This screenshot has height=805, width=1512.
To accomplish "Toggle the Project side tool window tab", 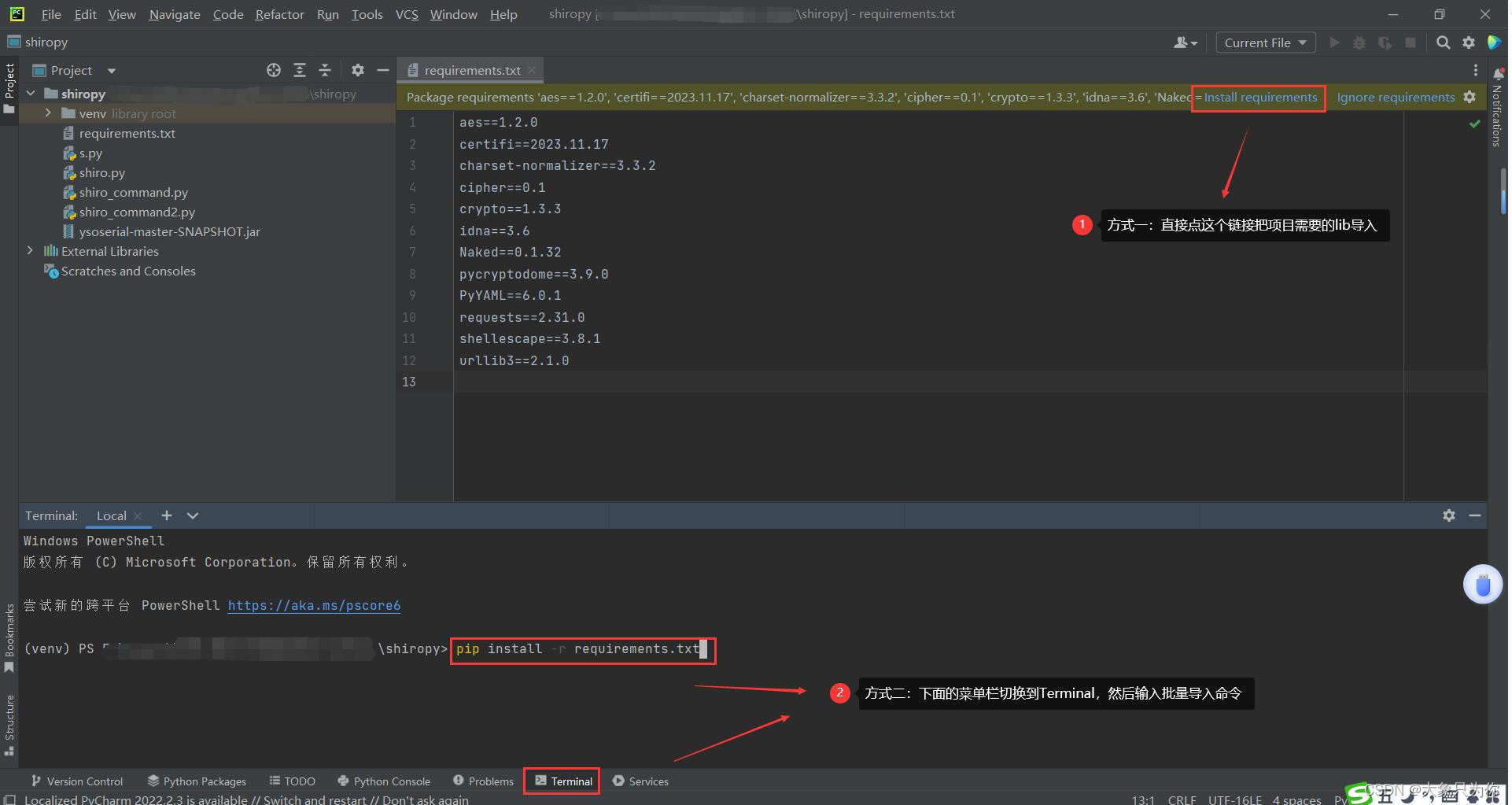I will pyautogui.click(x=9, y=87).
